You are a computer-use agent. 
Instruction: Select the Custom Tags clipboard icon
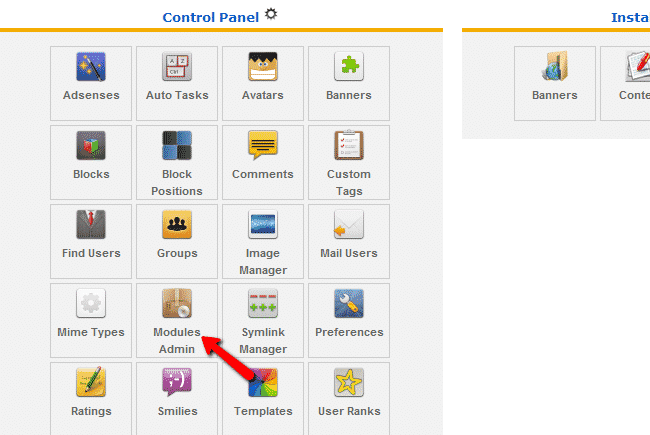click(348, 146)
